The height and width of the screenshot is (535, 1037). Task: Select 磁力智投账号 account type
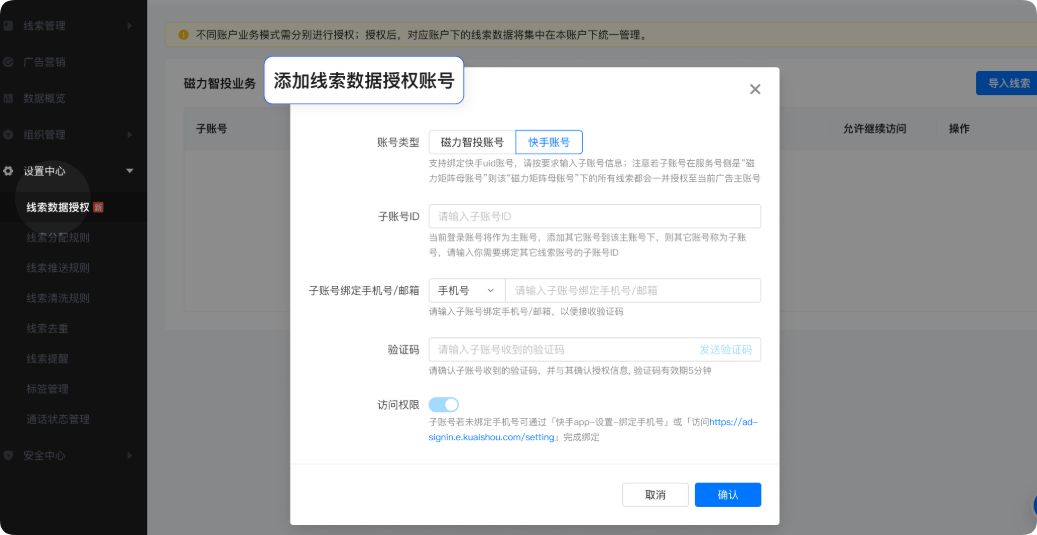pos(472,142)
